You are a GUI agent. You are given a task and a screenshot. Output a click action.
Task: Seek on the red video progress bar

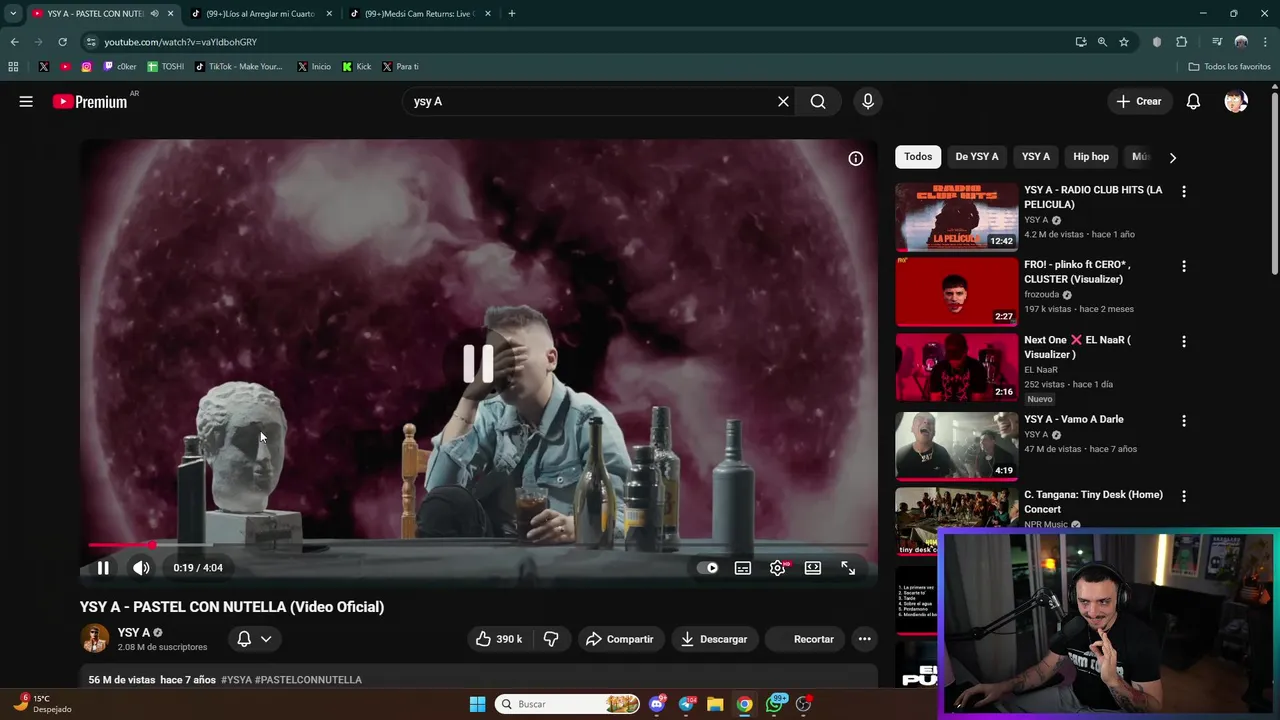point(478,545)
